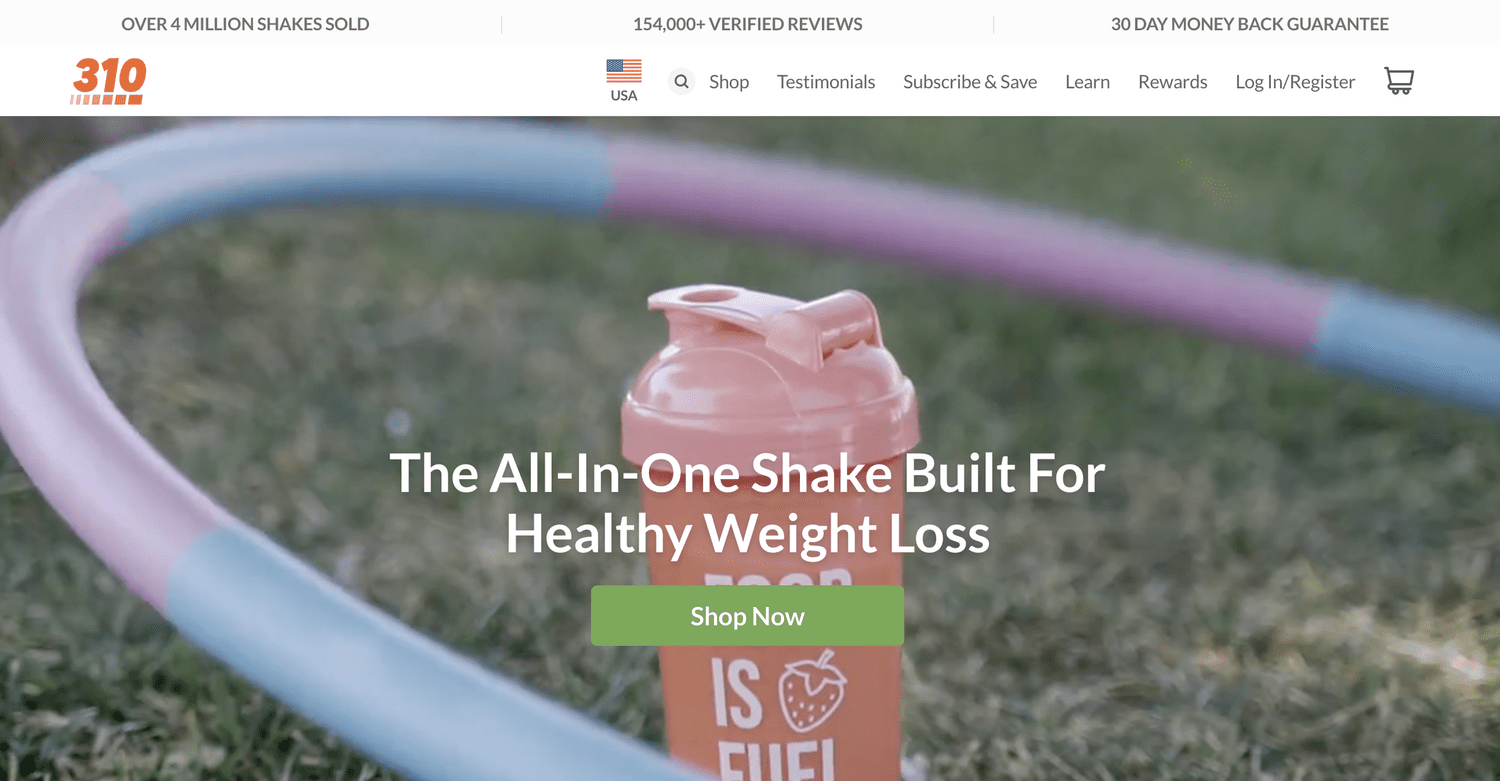Open the Shop menu
Viewport: 1500px width, 781px height.
point(729,82)
